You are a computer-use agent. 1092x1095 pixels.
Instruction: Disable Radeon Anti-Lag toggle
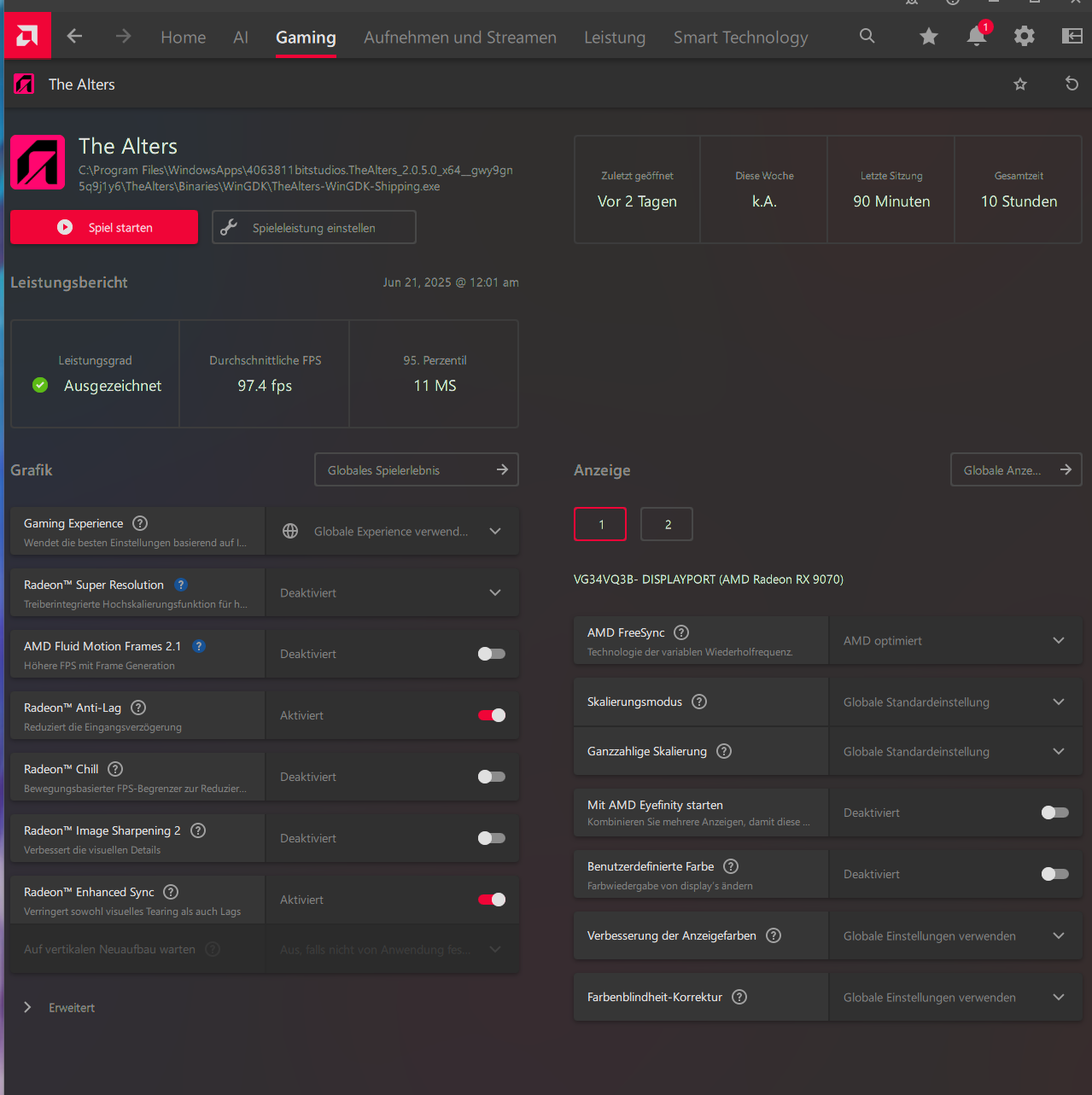coord(492,715)
